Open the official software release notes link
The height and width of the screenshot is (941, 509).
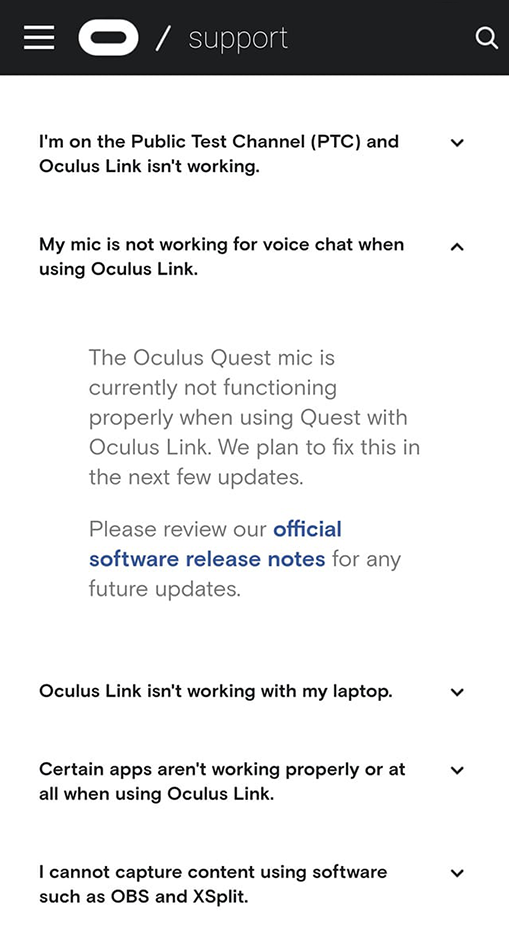click(x=215, y=544)
